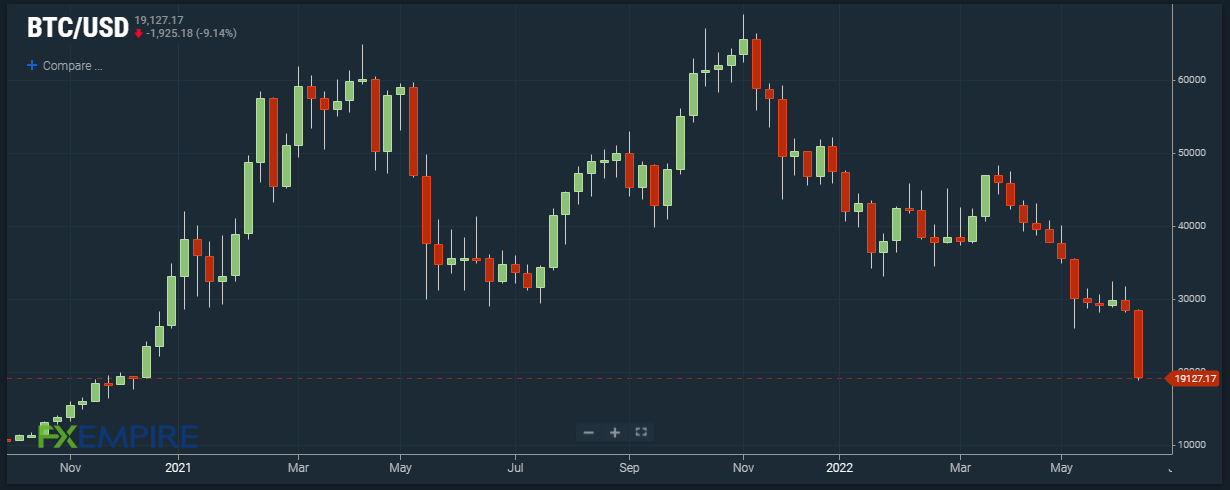Click the 50000 price axis label
Viewport: 1230px width, 490px height.
click(x=1191, y=153)
